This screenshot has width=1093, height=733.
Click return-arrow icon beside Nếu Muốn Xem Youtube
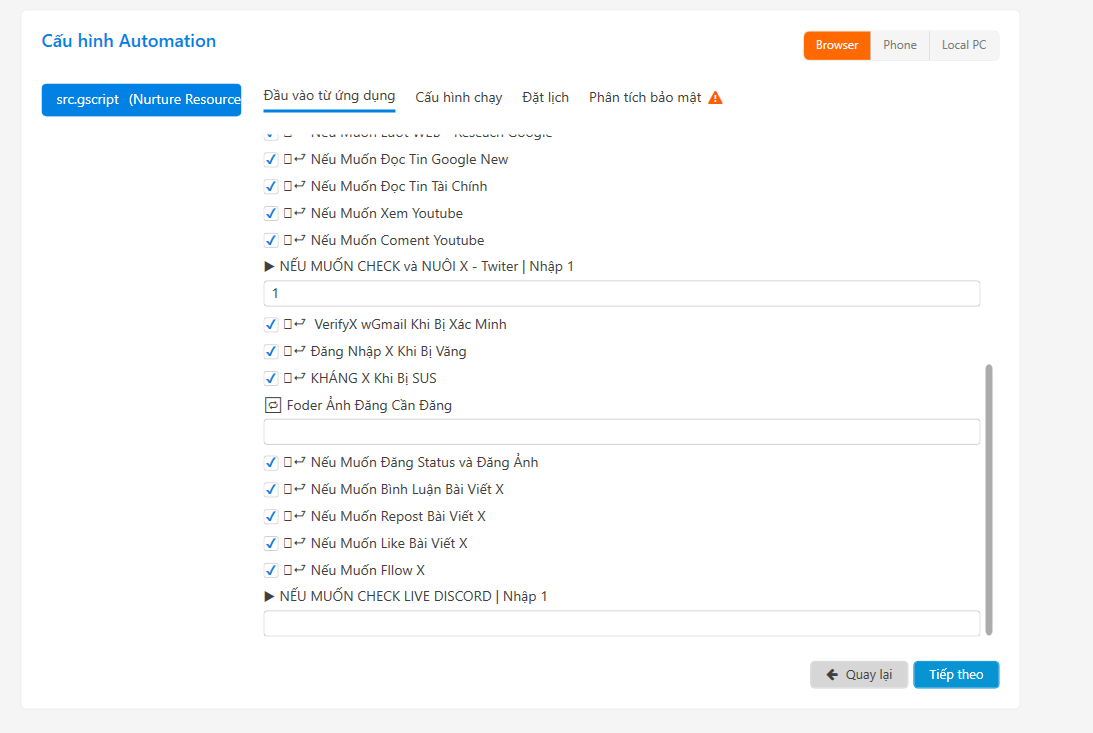[299, 213]
